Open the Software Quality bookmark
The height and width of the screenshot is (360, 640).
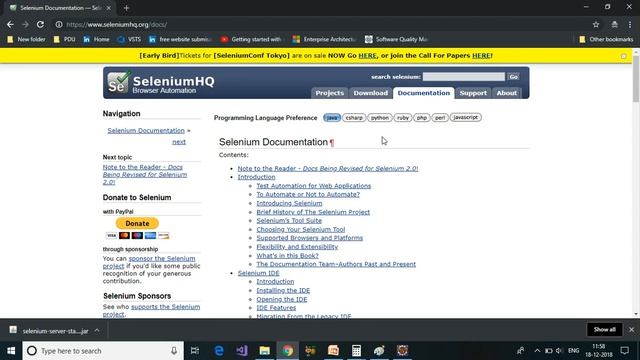[x=396, y=39]
